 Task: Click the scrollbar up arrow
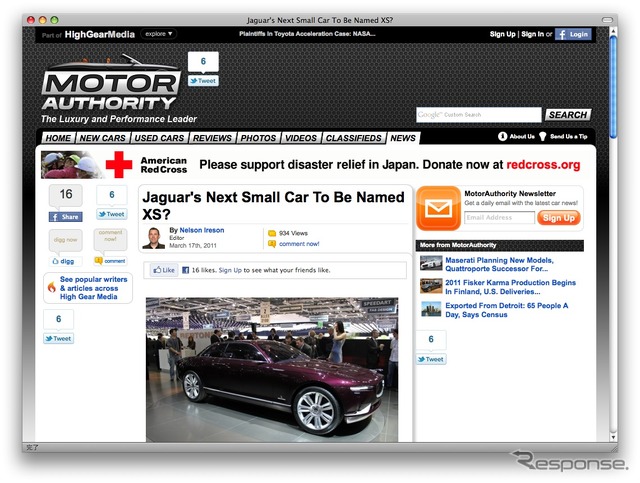613,31
